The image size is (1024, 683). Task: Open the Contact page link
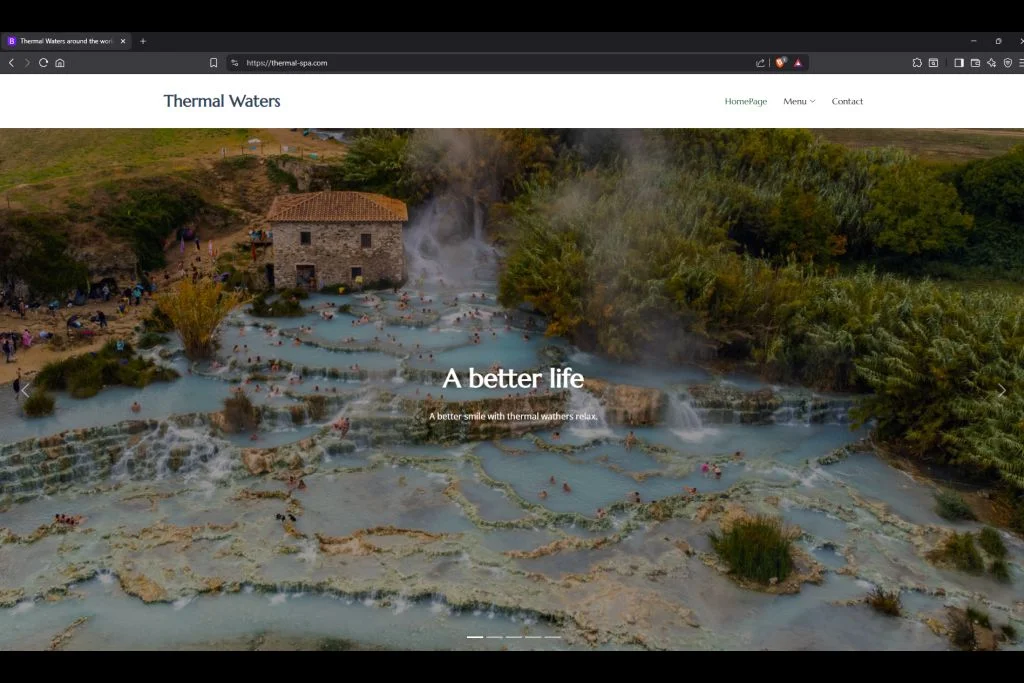click(x=847, y=101)
